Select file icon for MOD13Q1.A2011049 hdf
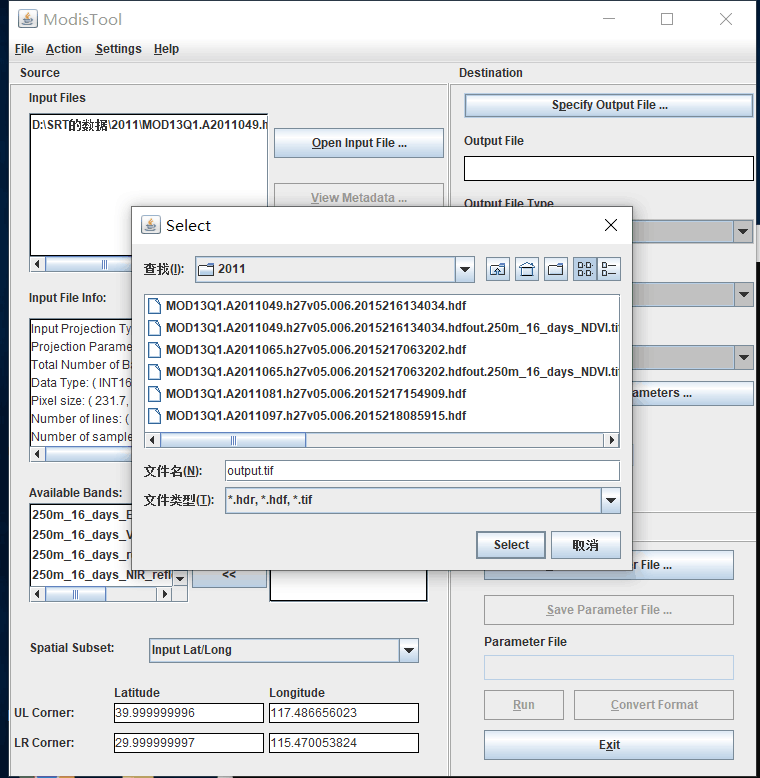The width and height of the screenshot is (760, 778). [x=155, y=306]
